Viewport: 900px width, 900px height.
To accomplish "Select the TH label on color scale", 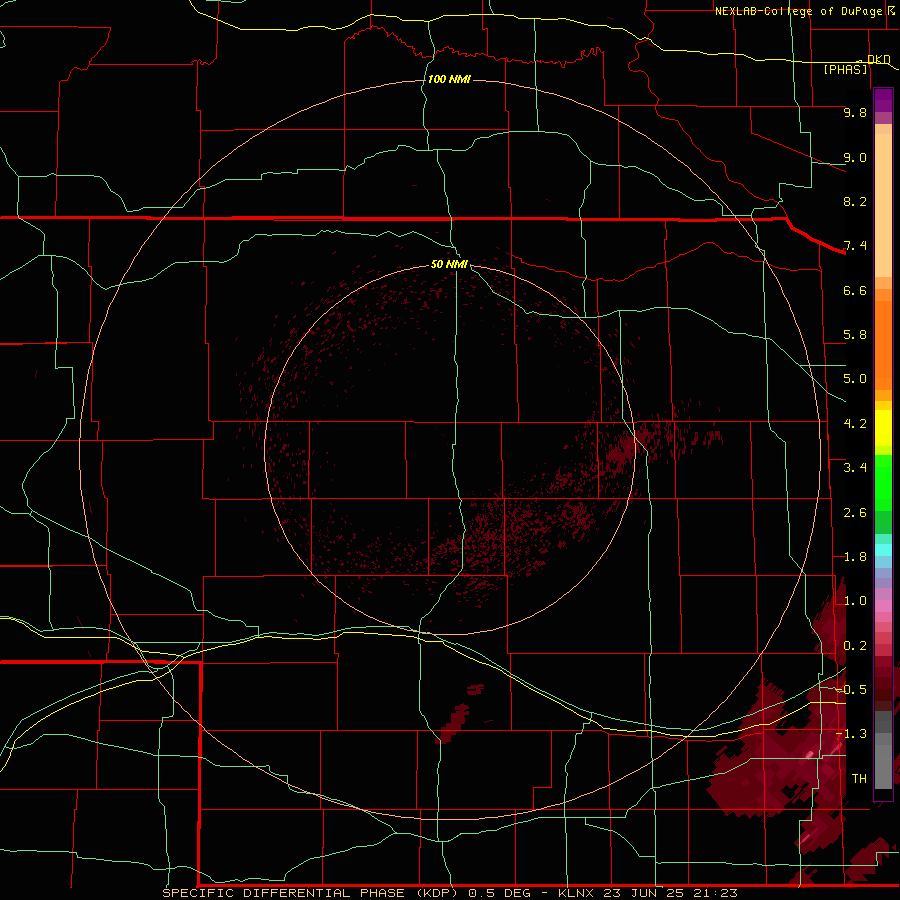I will (x=859, y=779).
